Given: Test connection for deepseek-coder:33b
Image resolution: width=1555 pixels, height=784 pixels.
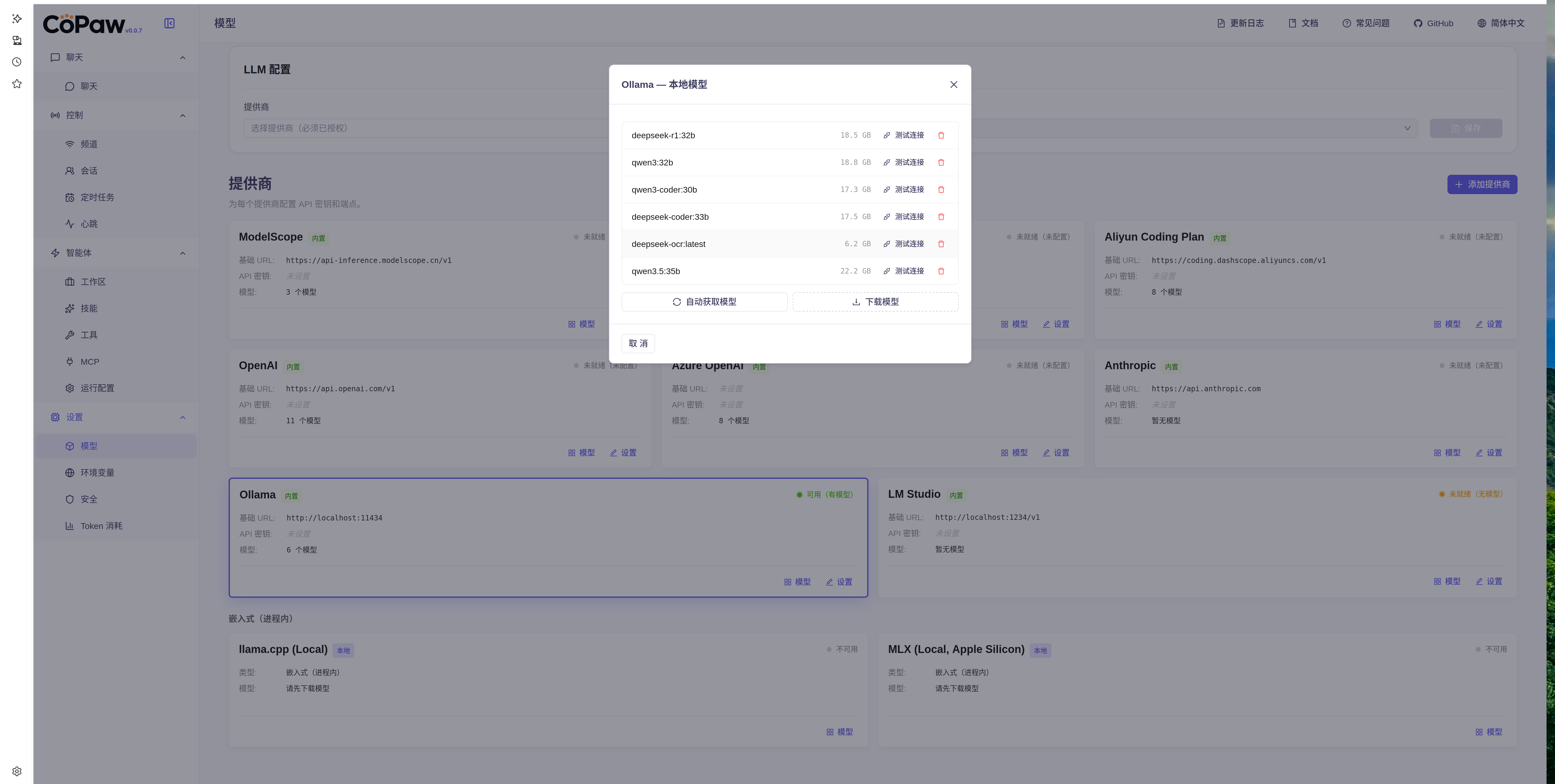Looking at the screenshot, I should pos(904,216).
